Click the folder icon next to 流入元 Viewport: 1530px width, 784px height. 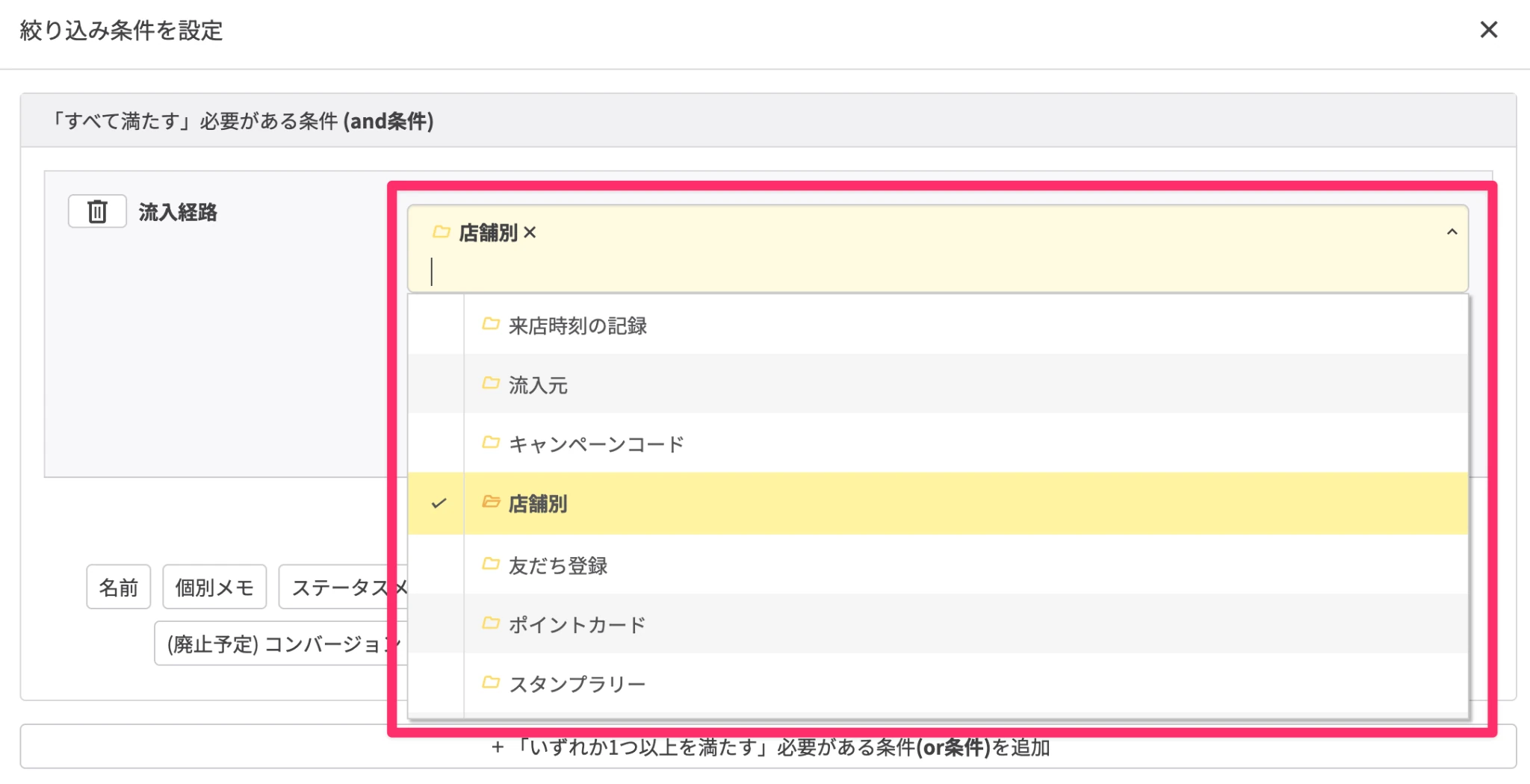point(491,384)
